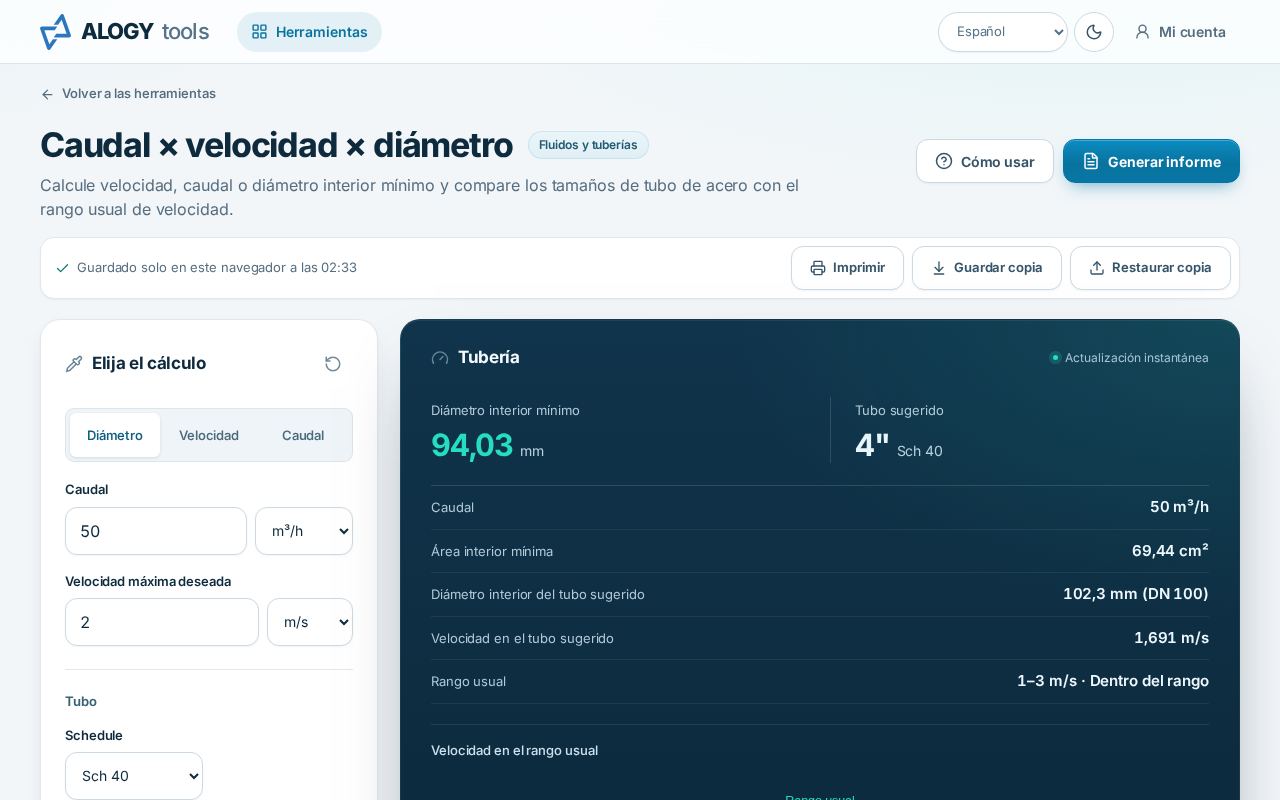Click the 69,44 cm² area value

[1170, 550]
